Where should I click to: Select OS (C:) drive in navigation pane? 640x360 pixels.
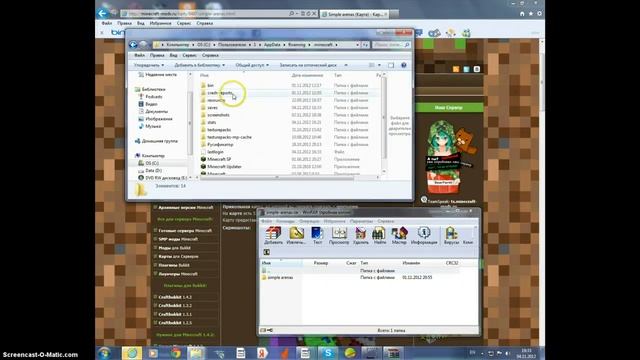[x=152, y=163]
